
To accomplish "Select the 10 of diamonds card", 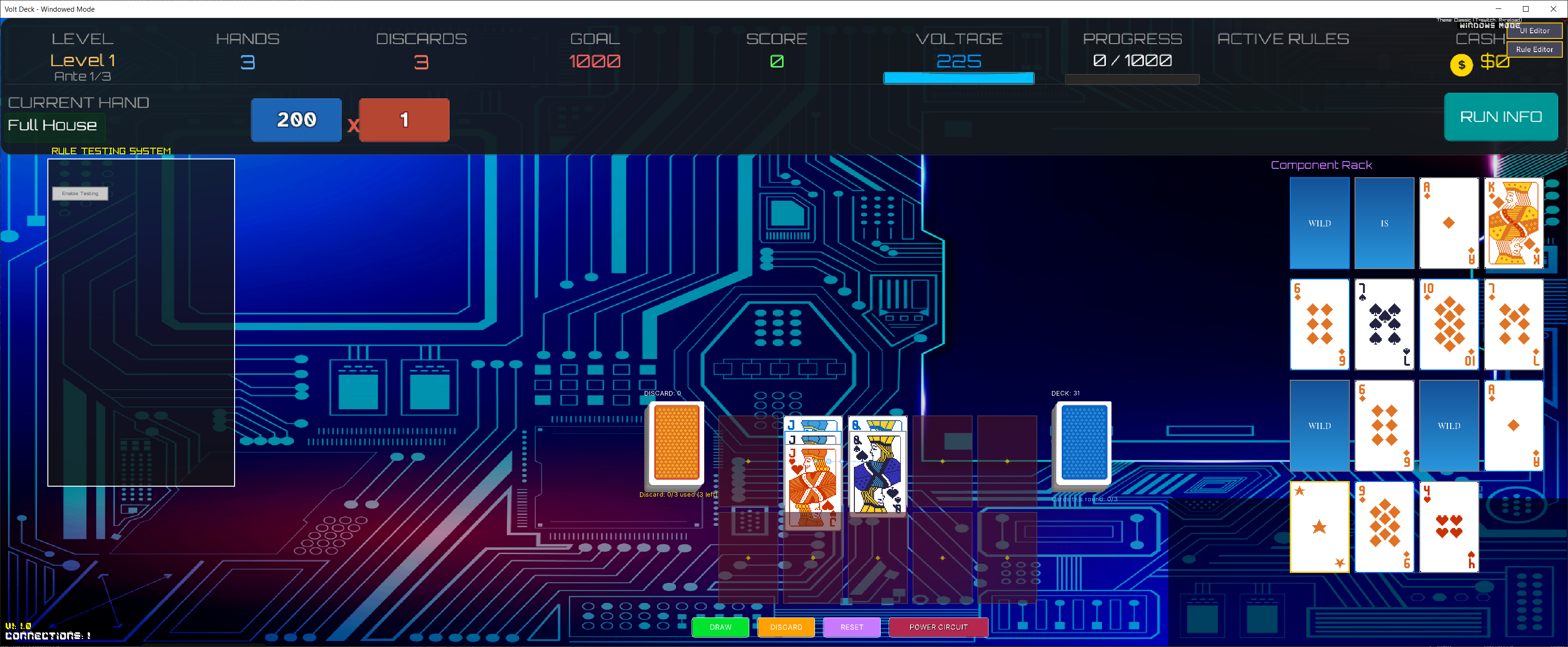I will 1448,325.
